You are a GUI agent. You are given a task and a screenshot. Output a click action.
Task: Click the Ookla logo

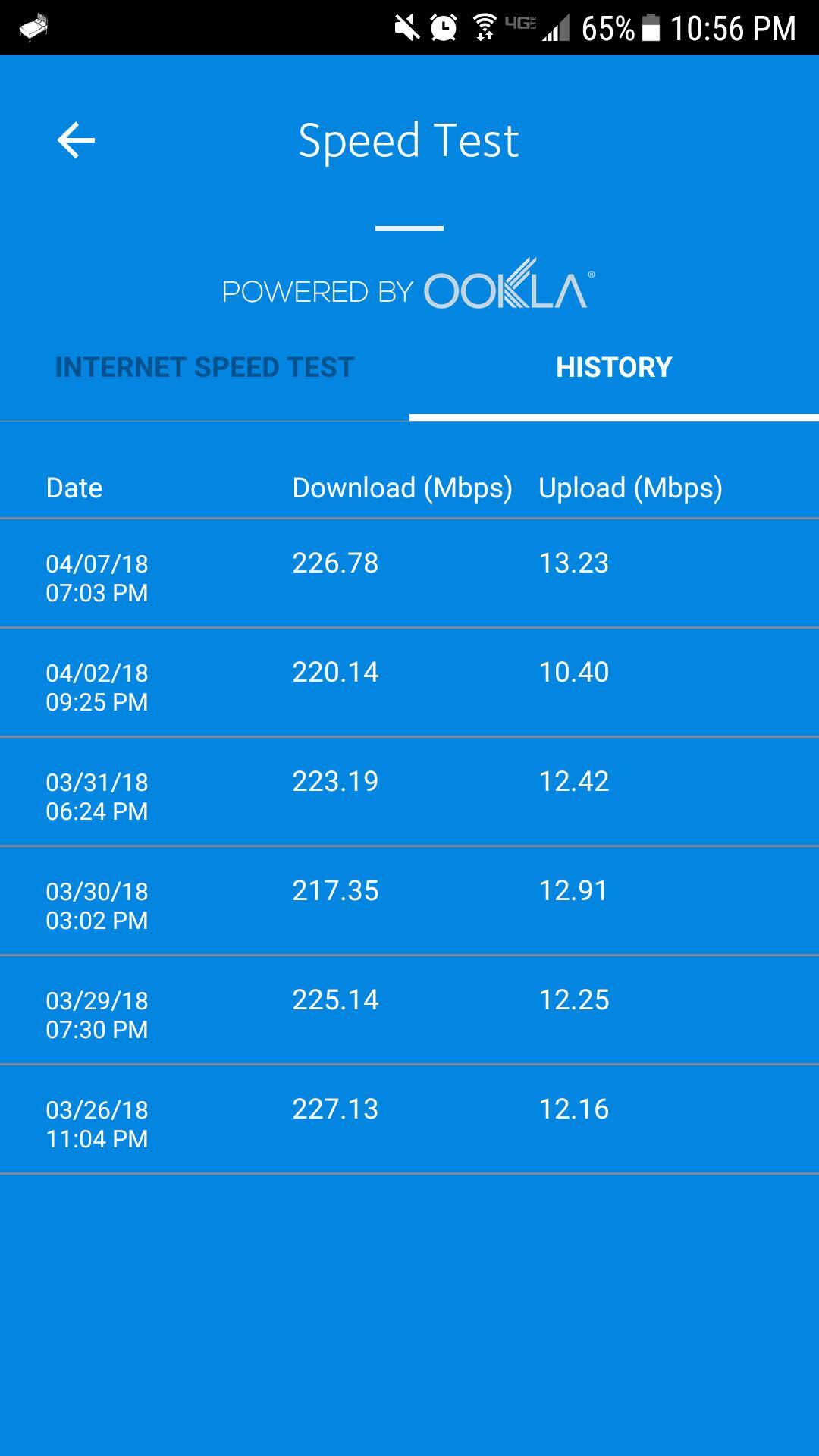(507, 289)
